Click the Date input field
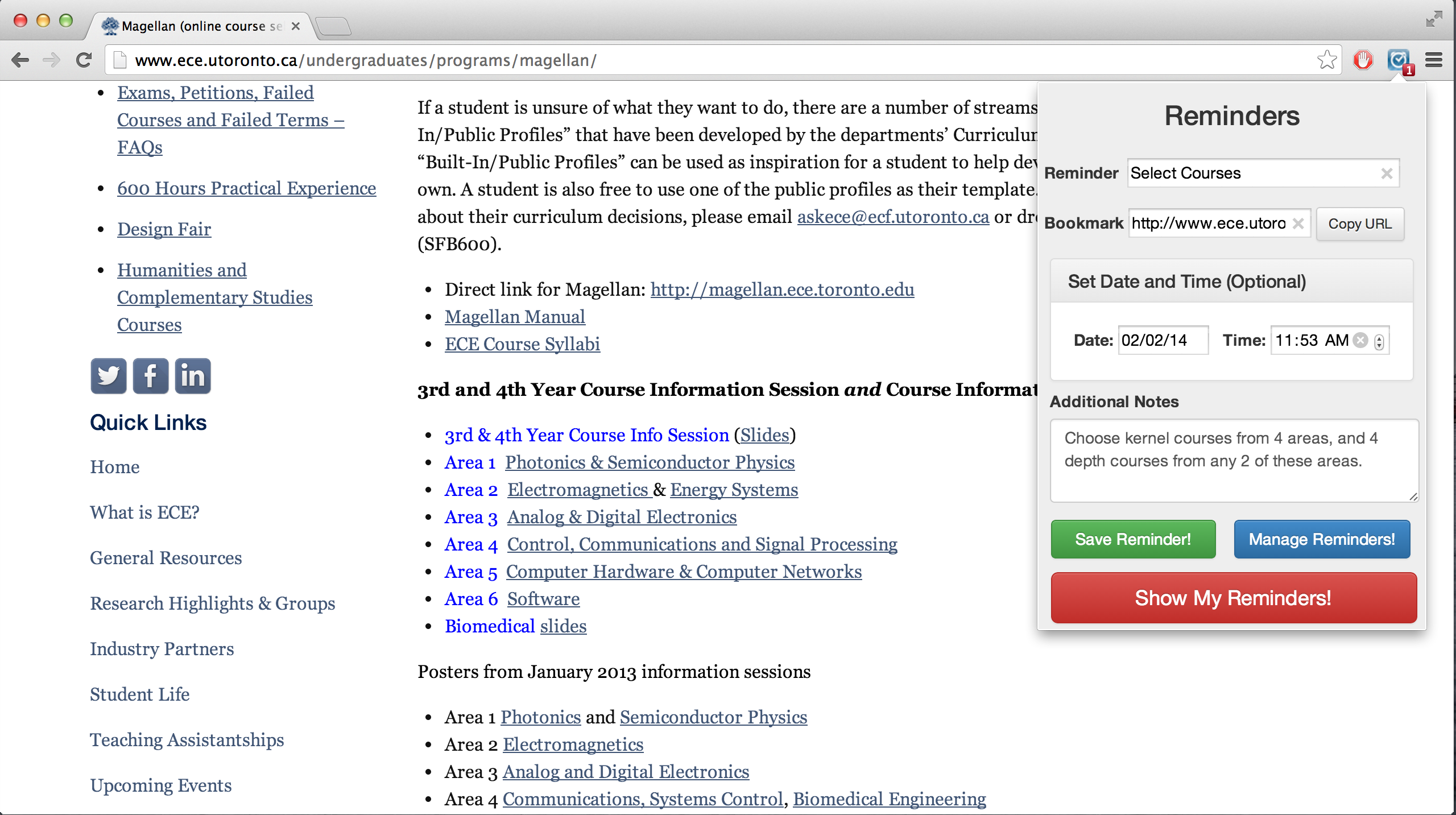The height and width of the screenshot is (815, 1456). point(1163,340)
